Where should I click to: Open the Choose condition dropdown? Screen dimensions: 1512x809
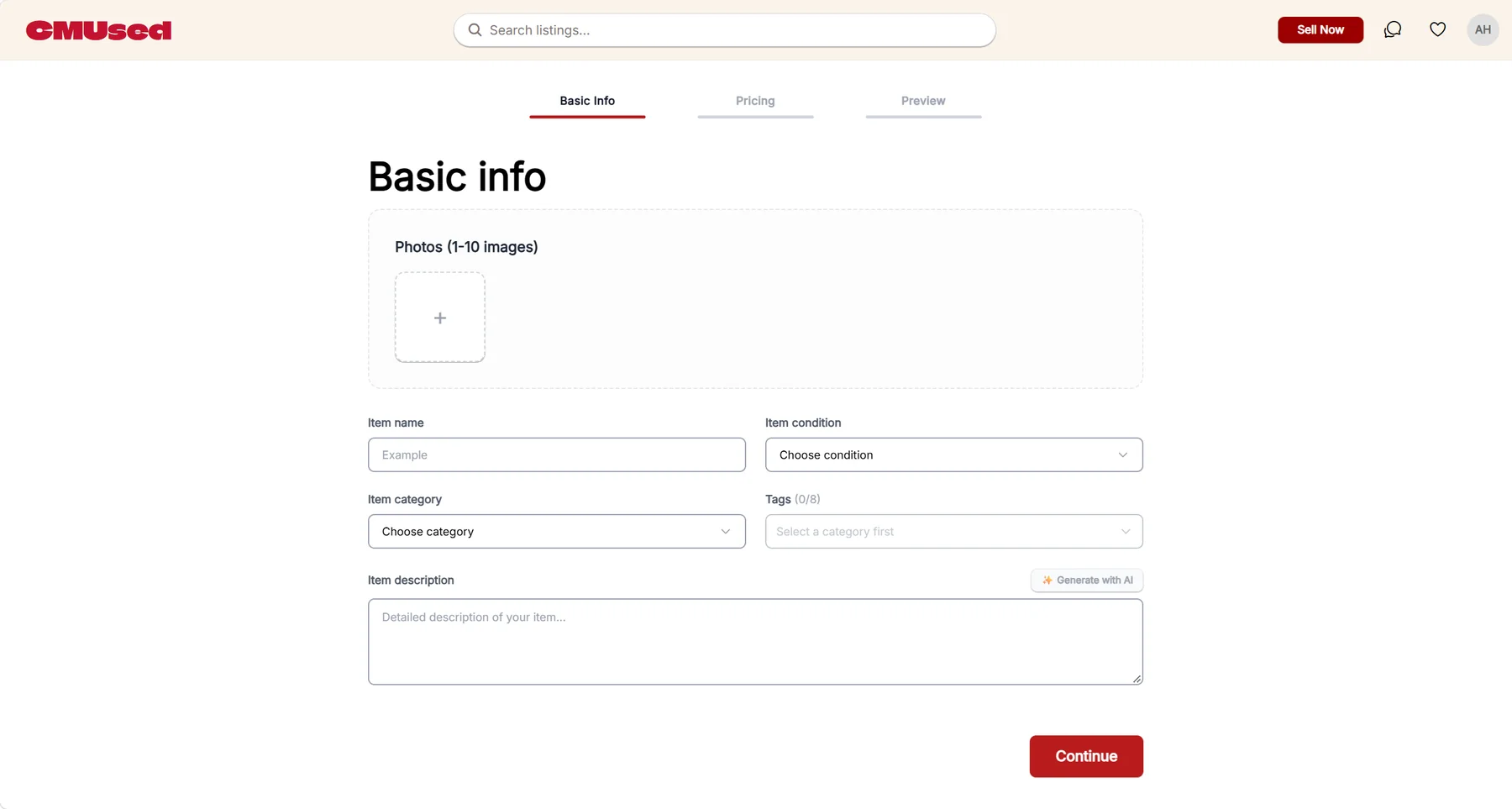954,454
